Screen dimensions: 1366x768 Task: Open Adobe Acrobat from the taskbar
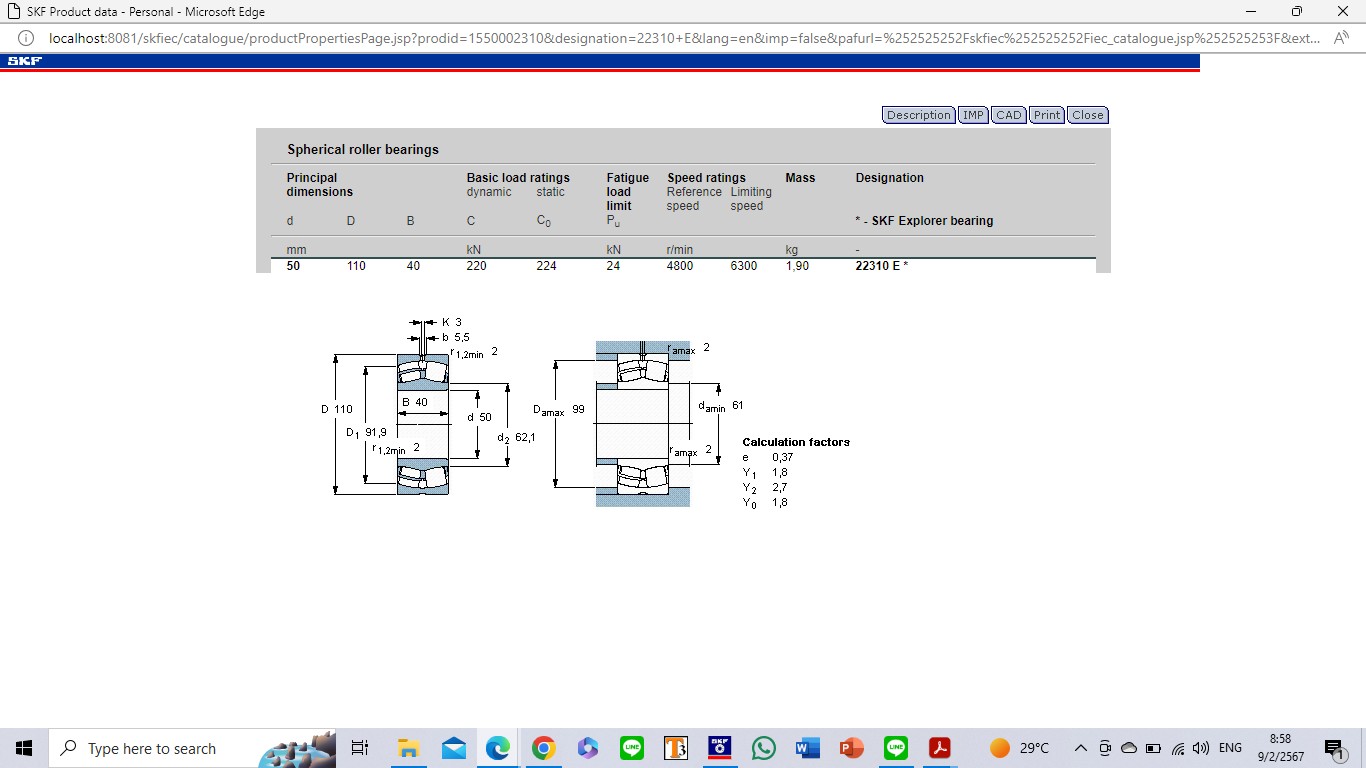coord(939,748)
